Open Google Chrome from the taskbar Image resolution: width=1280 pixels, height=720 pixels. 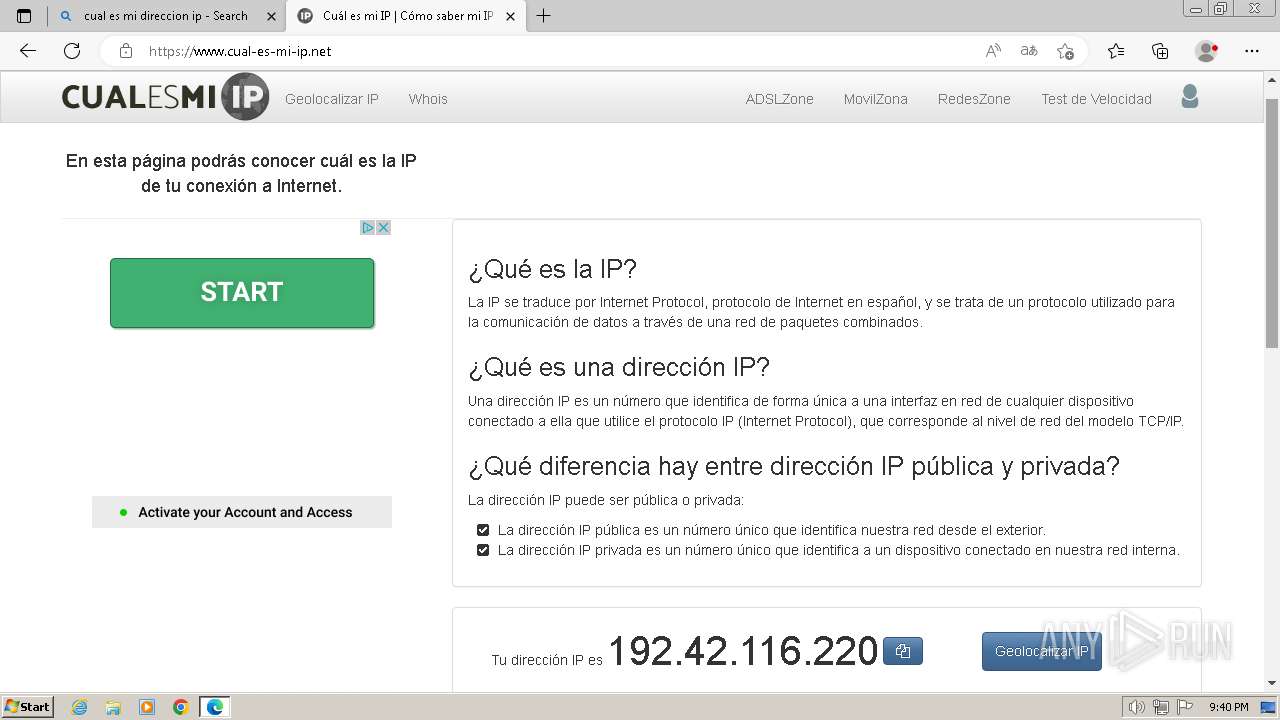pyautogui.click(x=181, y=707)
